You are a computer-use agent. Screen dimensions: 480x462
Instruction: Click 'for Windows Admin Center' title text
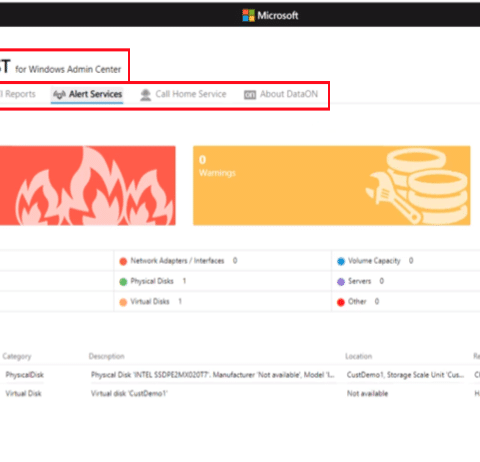point(68,69)
